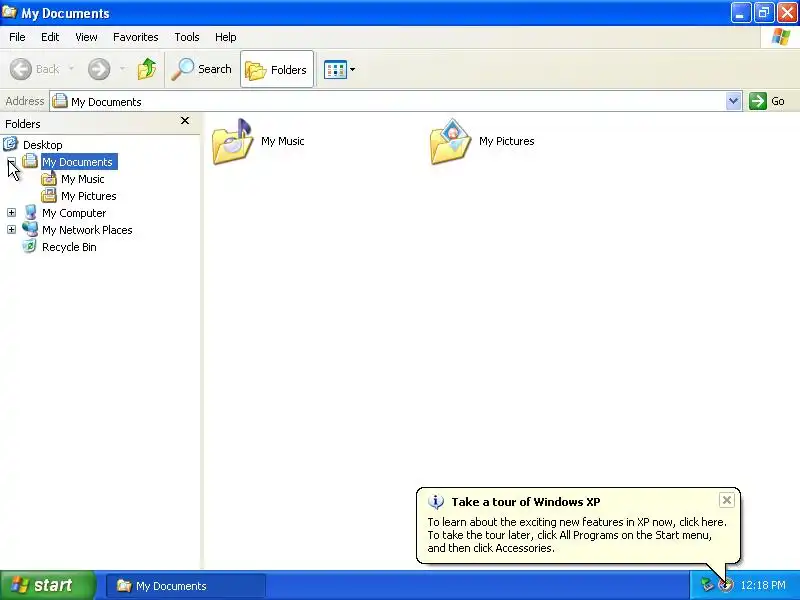Restore down the My Documents window

tap(764, 13)
